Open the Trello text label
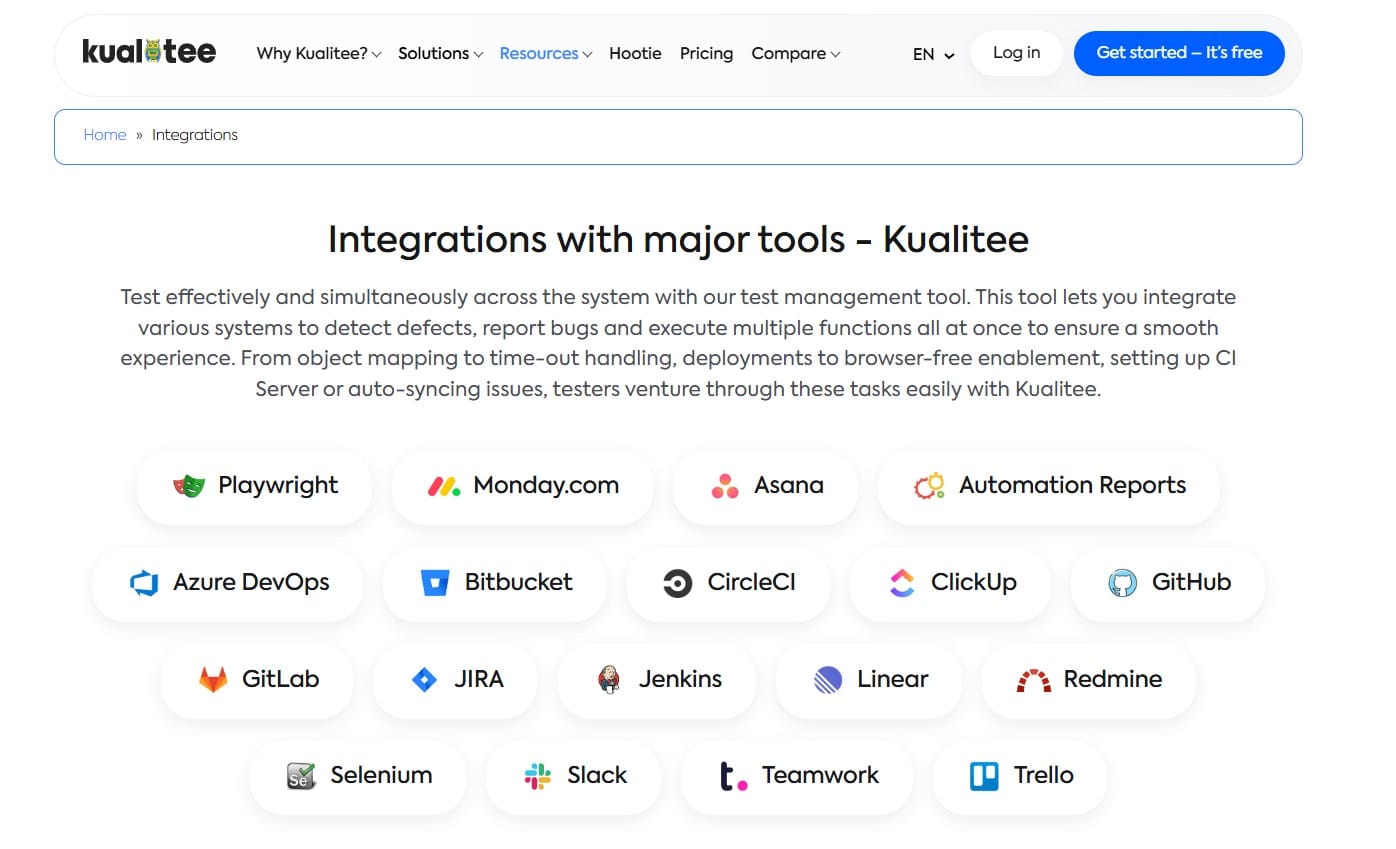Screen dimensions: 1396x849 (1043, 776)
